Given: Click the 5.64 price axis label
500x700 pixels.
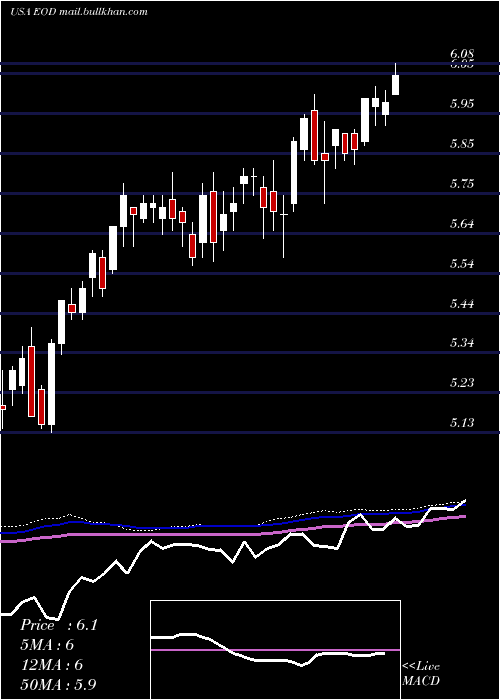Looking at the screenshot, I should 462,224.
